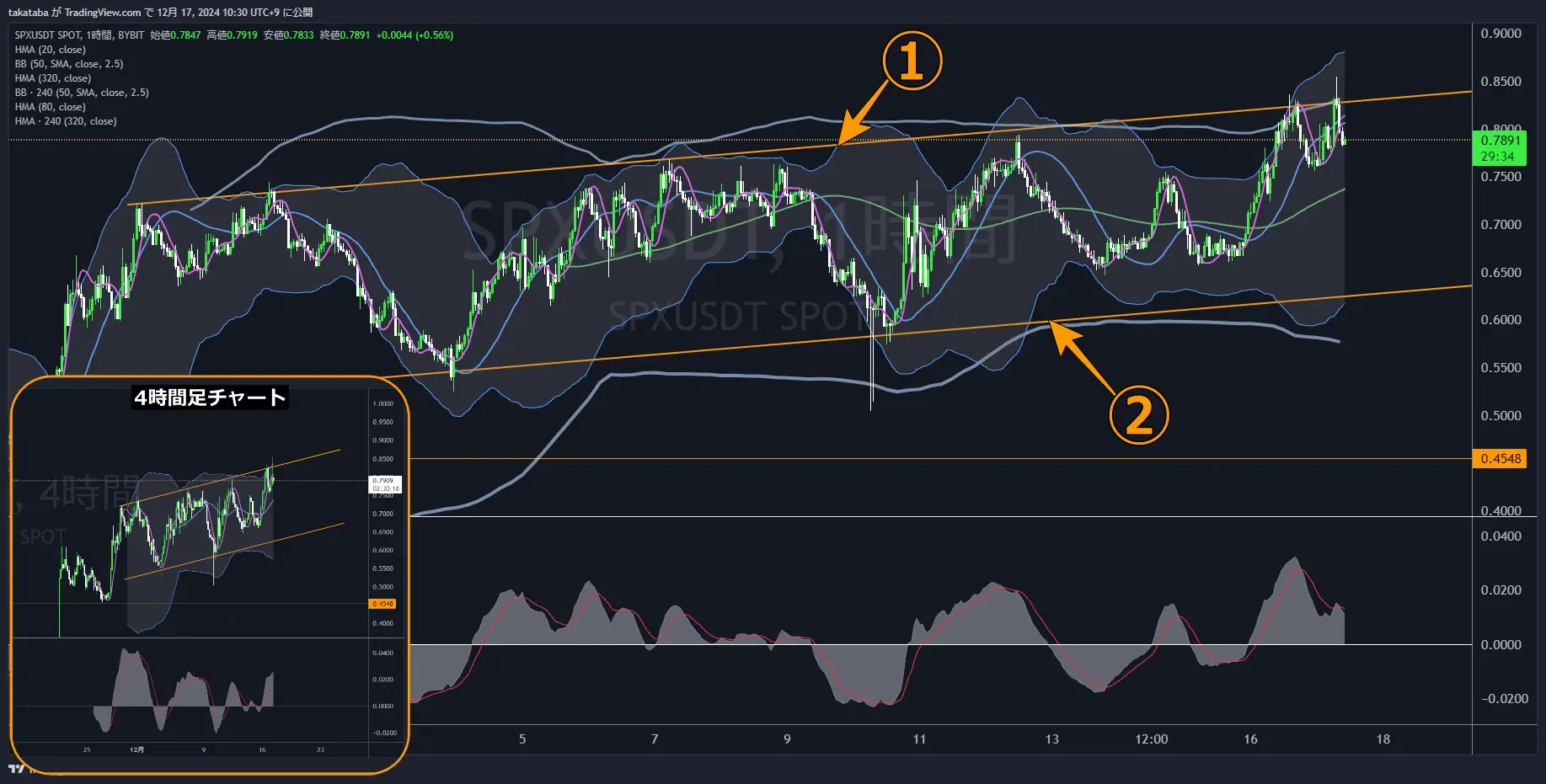Screen dimensions: 1546x784
Task: Click the 0.7500 price axis label
Action: point(1501,177)
